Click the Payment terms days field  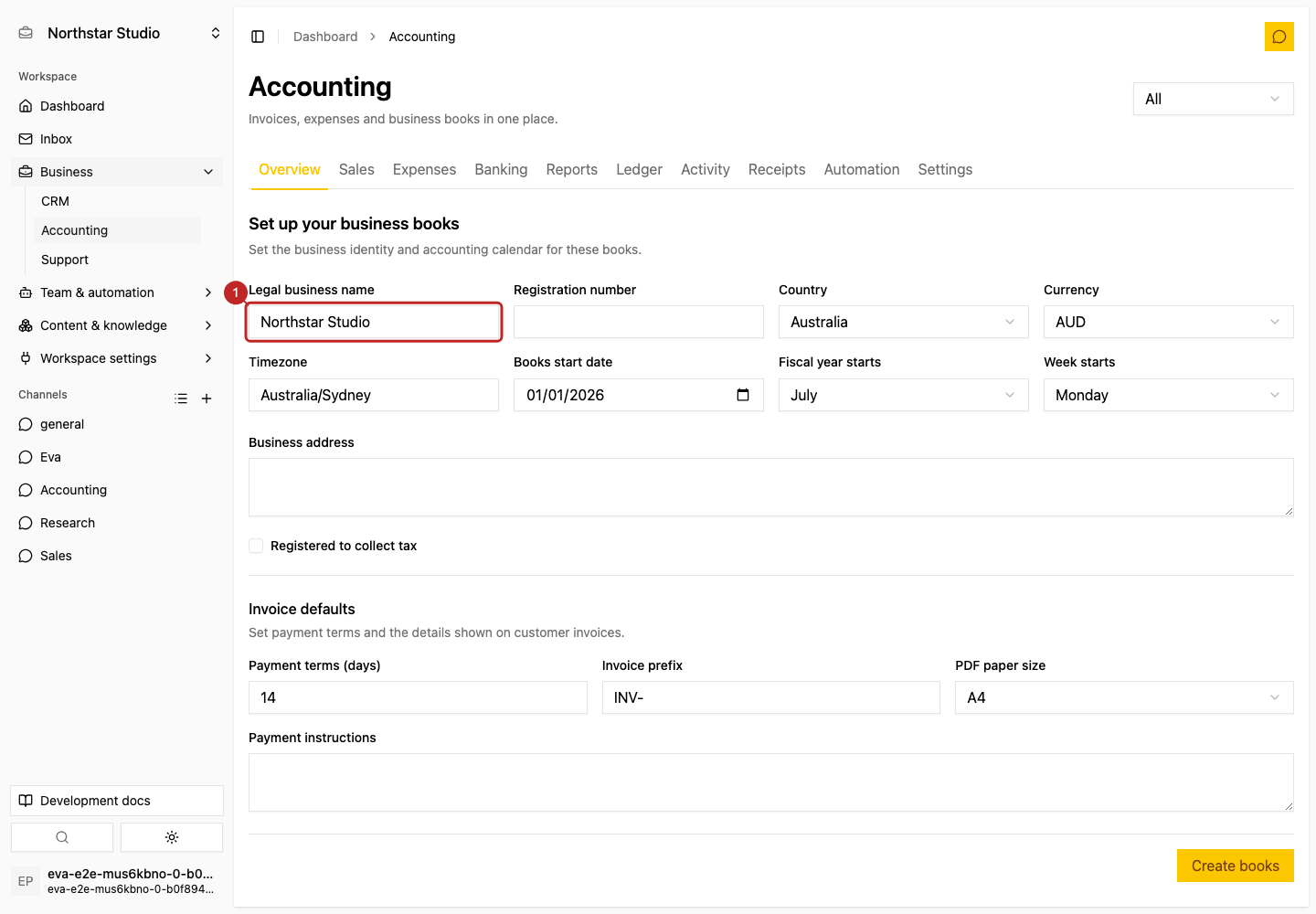pos(418,697)
